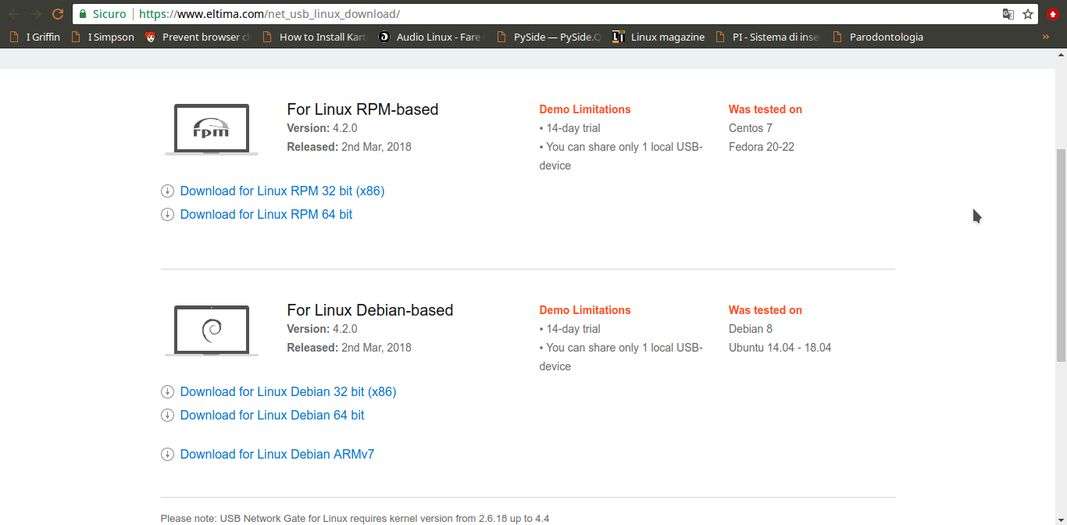Click the green secure padlock icon
This screenshot has width=1067, height=525.
[x=83, y=14]
